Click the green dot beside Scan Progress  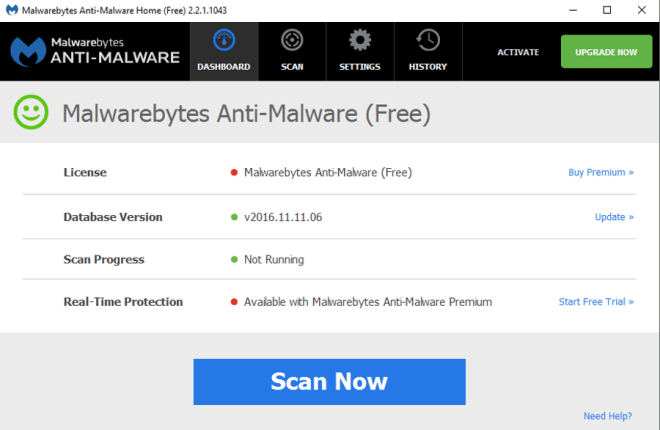point(234,260)
